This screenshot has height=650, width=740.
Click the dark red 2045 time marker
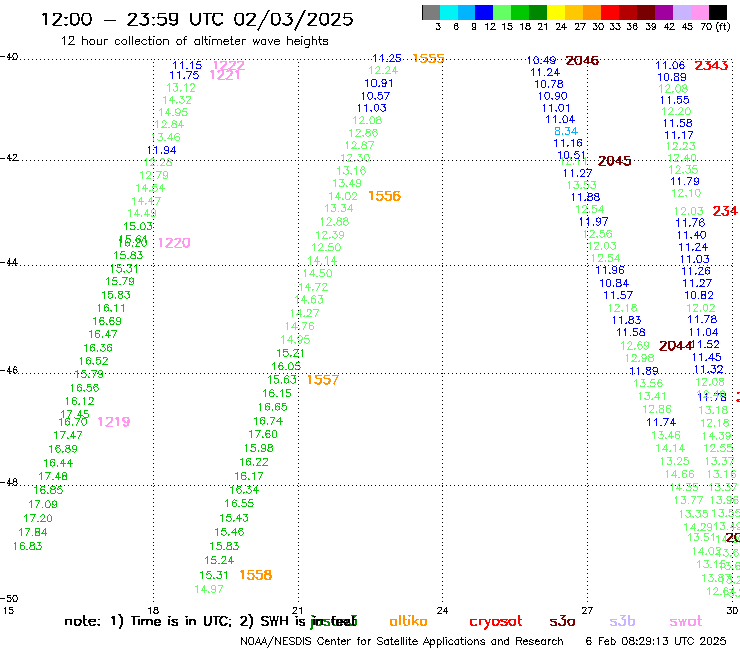pos(614,161)
